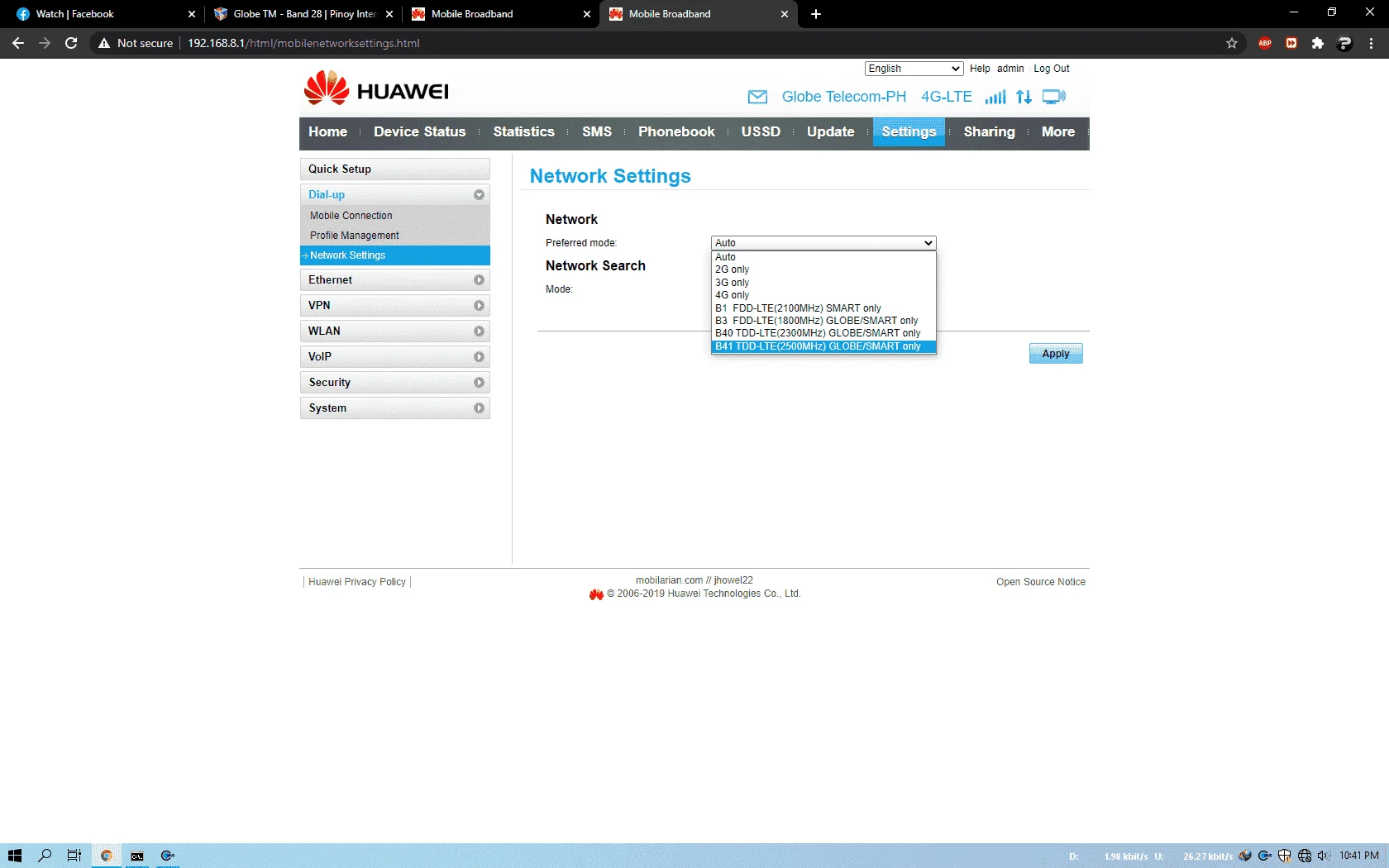Click the Not secure warning icon
The height and width of the screenshot is (868, 1389).
104,43
